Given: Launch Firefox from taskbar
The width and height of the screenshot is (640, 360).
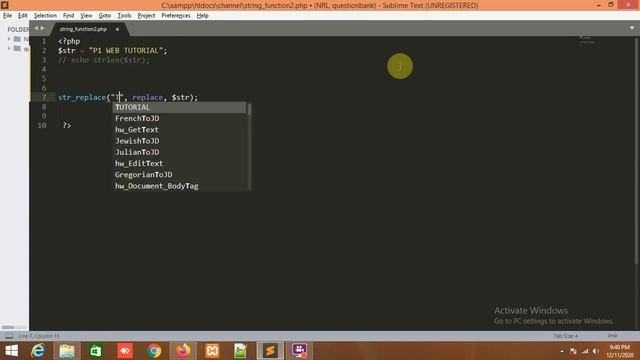Looking at the screenshot, I should 183,351.
